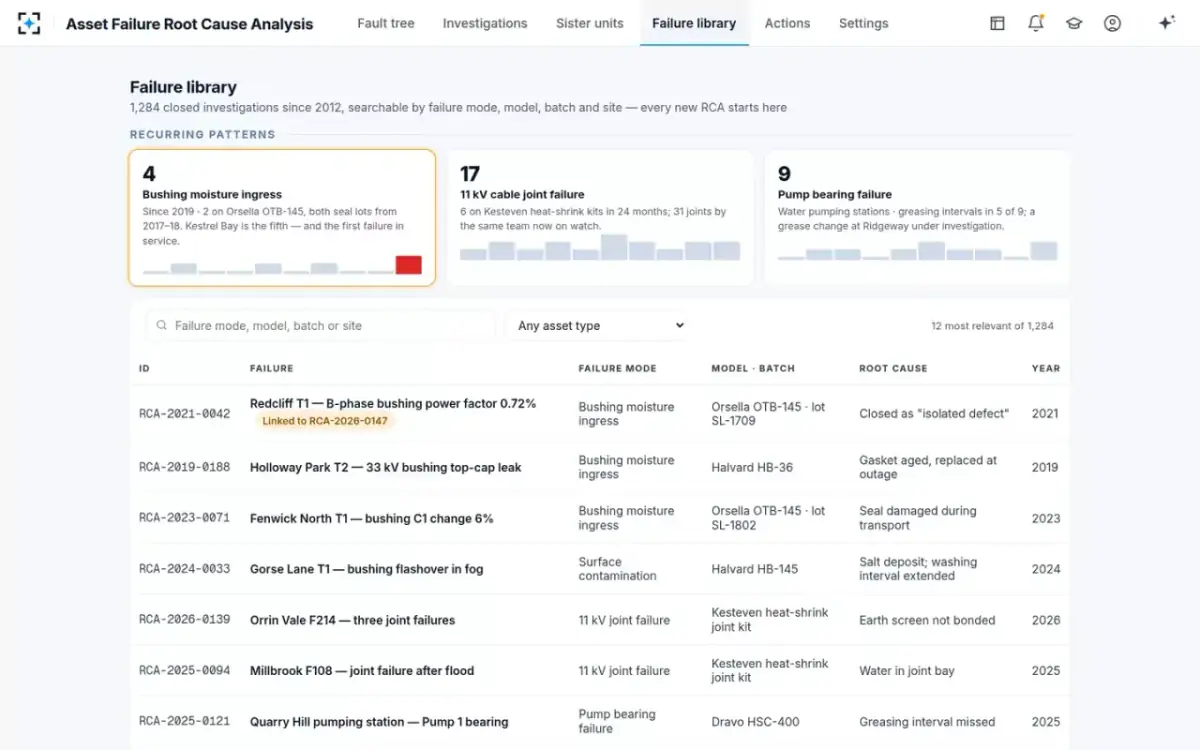The height and width of the screenshot is (750, 1200).
Task: Click ID RCA-2025-0121
Action: [184, 722]
